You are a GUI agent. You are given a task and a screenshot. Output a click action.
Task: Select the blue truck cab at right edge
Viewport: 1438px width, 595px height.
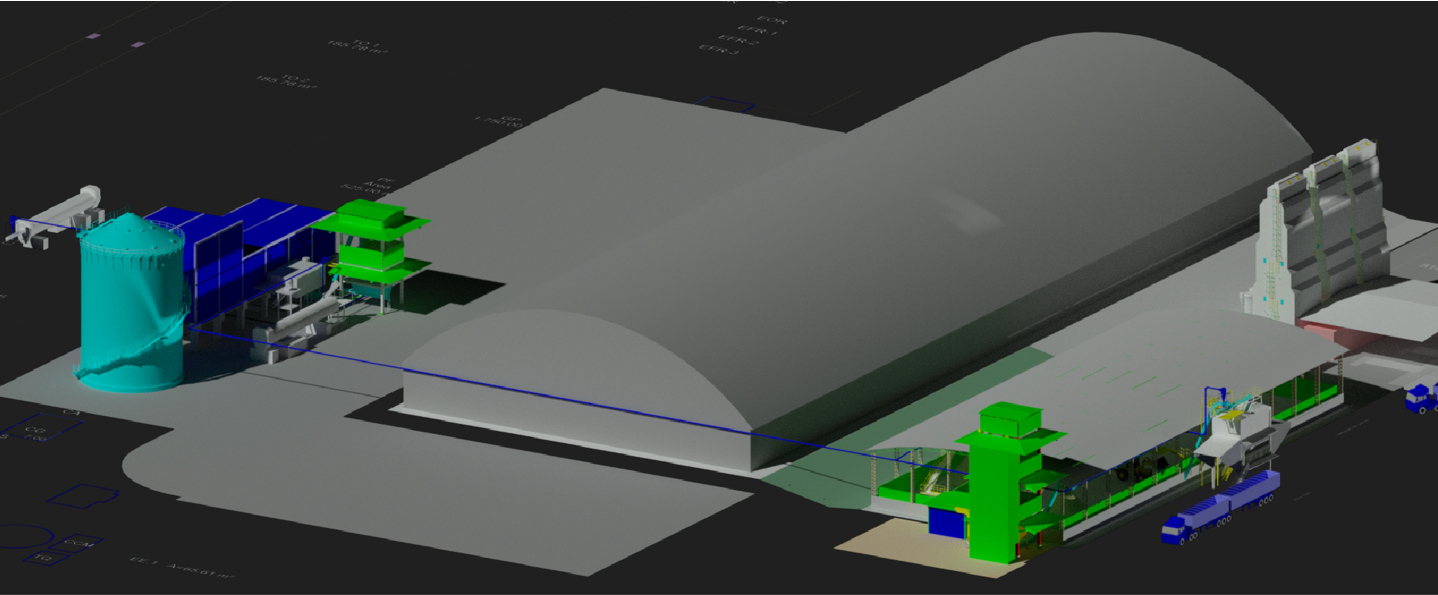pyautogui.click(x=1420, y=396)
